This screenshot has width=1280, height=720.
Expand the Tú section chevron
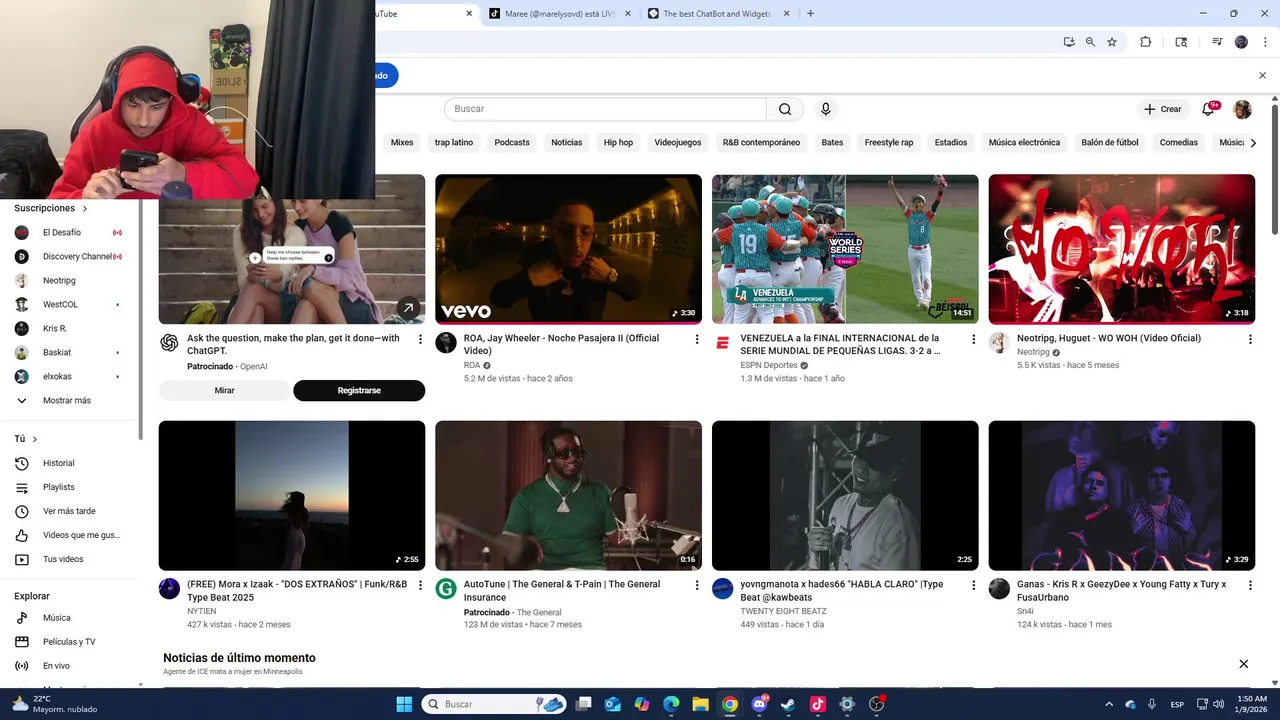point(35,439)
